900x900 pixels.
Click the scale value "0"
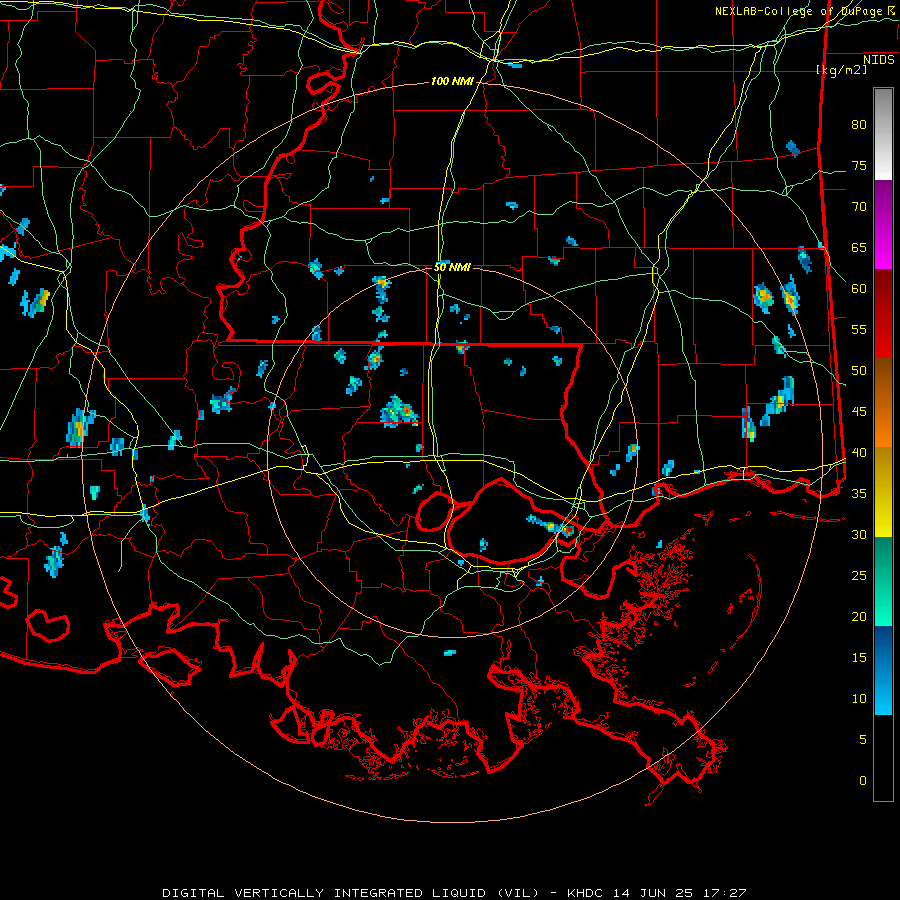(x=863, y=781)
